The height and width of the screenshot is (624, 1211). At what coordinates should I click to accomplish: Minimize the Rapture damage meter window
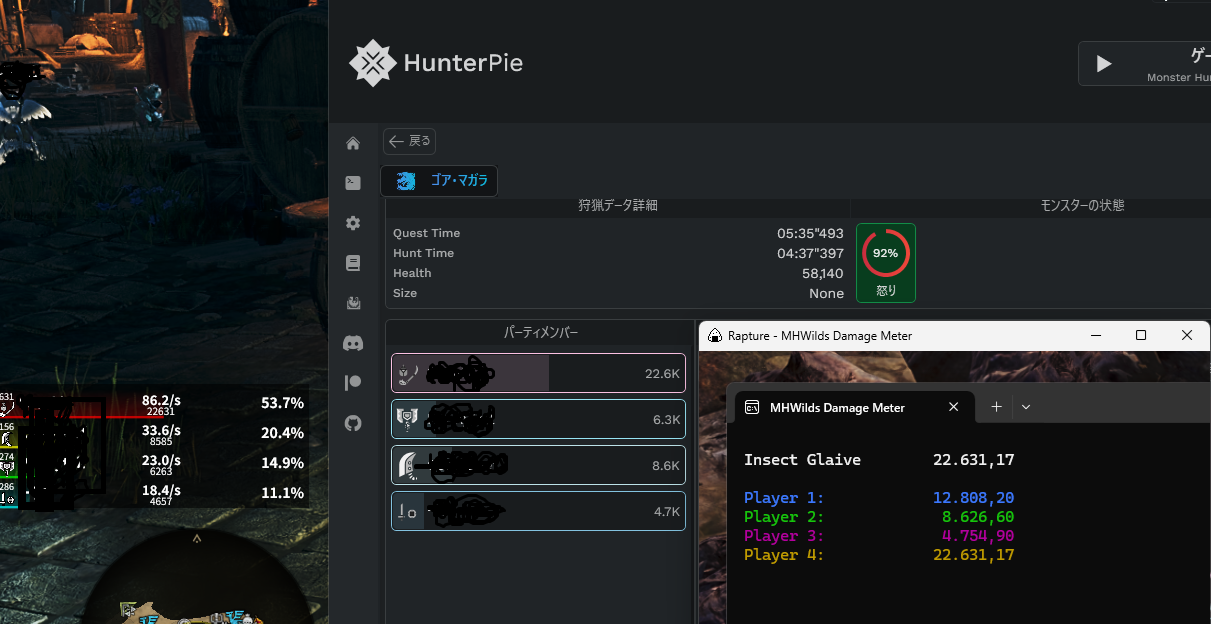[1096, 336]
